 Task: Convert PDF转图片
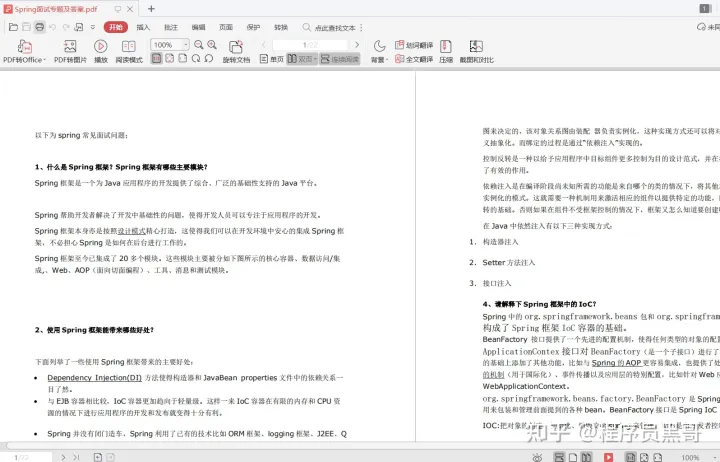(x=70, y=51)
